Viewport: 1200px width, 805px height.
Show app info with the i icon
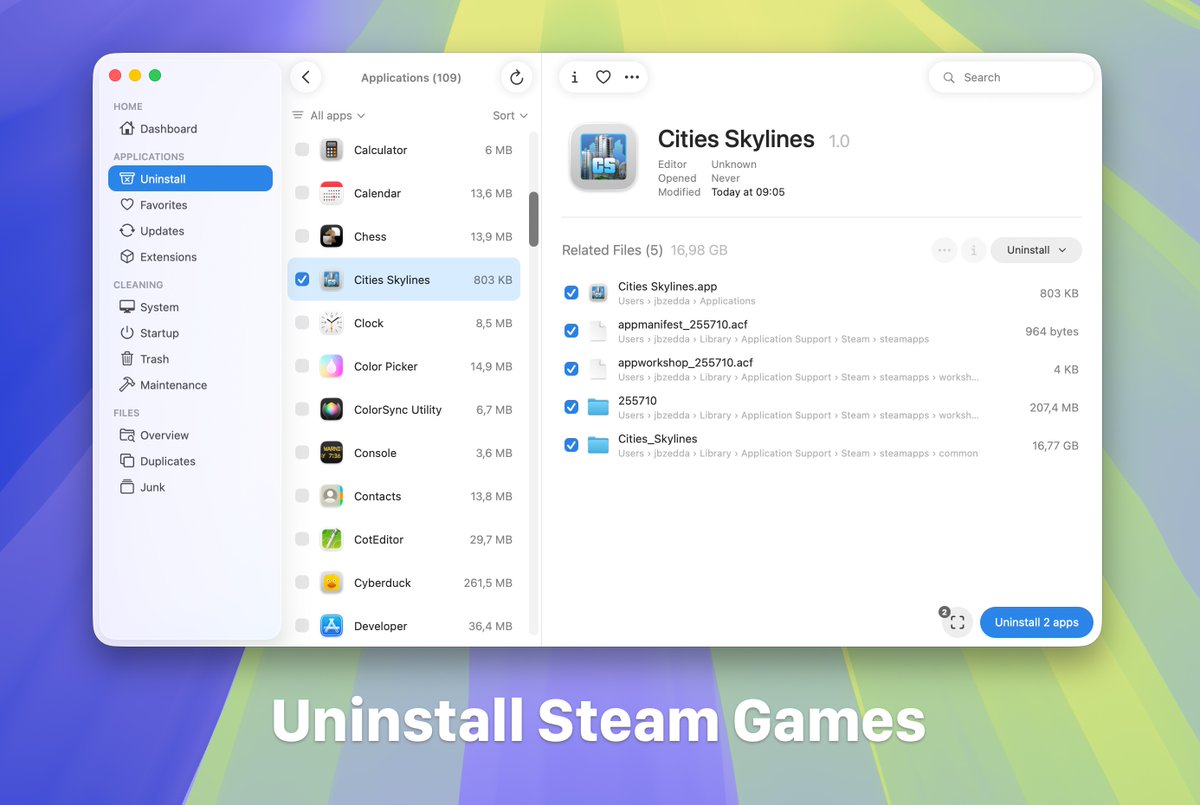574,77
